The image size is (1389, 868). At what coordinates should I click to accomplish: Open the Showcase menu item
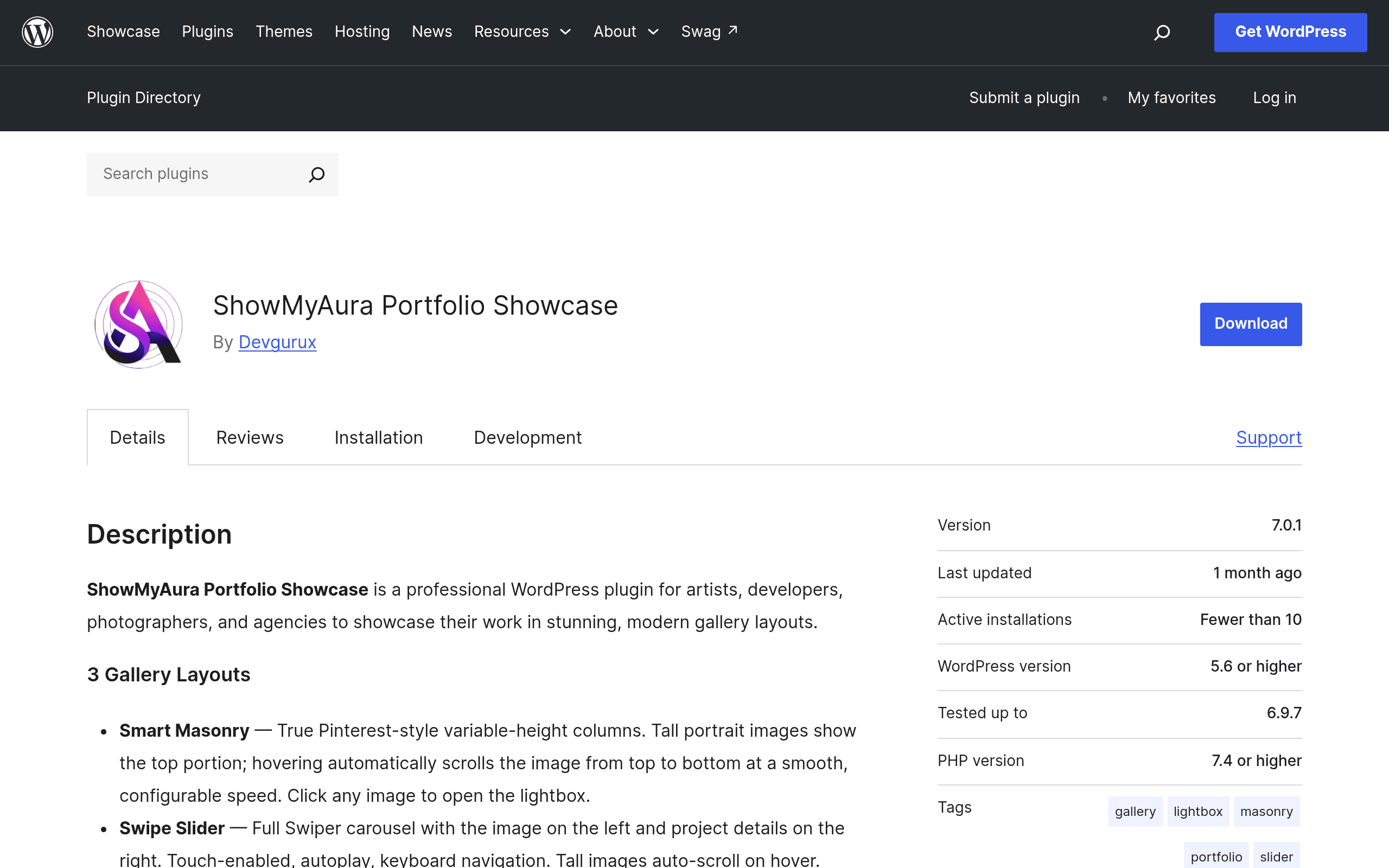click(123, 31)
